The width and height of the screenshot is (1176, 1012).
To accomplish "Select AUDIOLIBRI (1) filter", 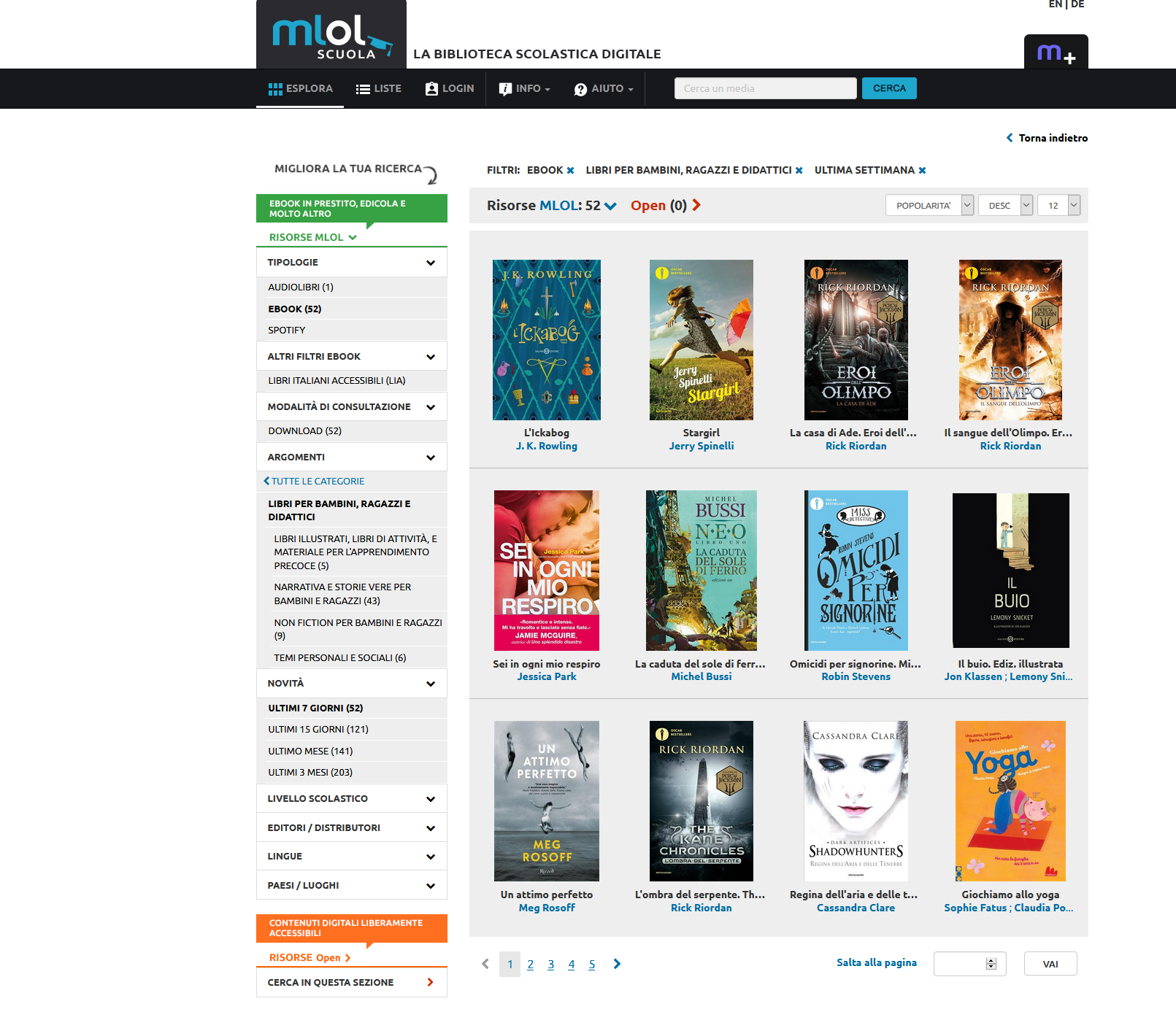I will pyautogui.click(x=301, y=287).
